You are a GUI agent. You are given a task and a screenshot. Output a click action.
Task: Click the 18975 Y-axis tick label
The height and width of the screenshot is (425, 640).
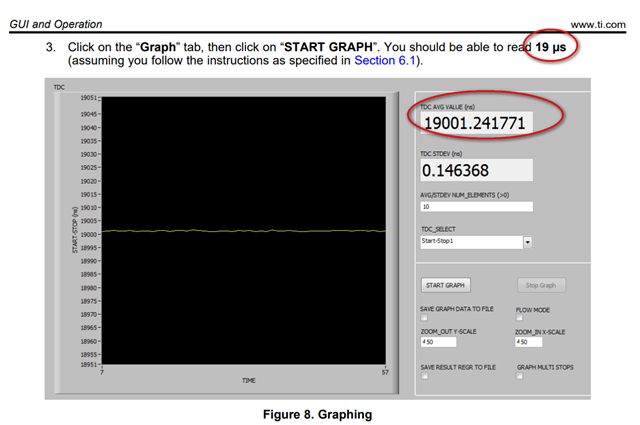(x=89, y=301)
